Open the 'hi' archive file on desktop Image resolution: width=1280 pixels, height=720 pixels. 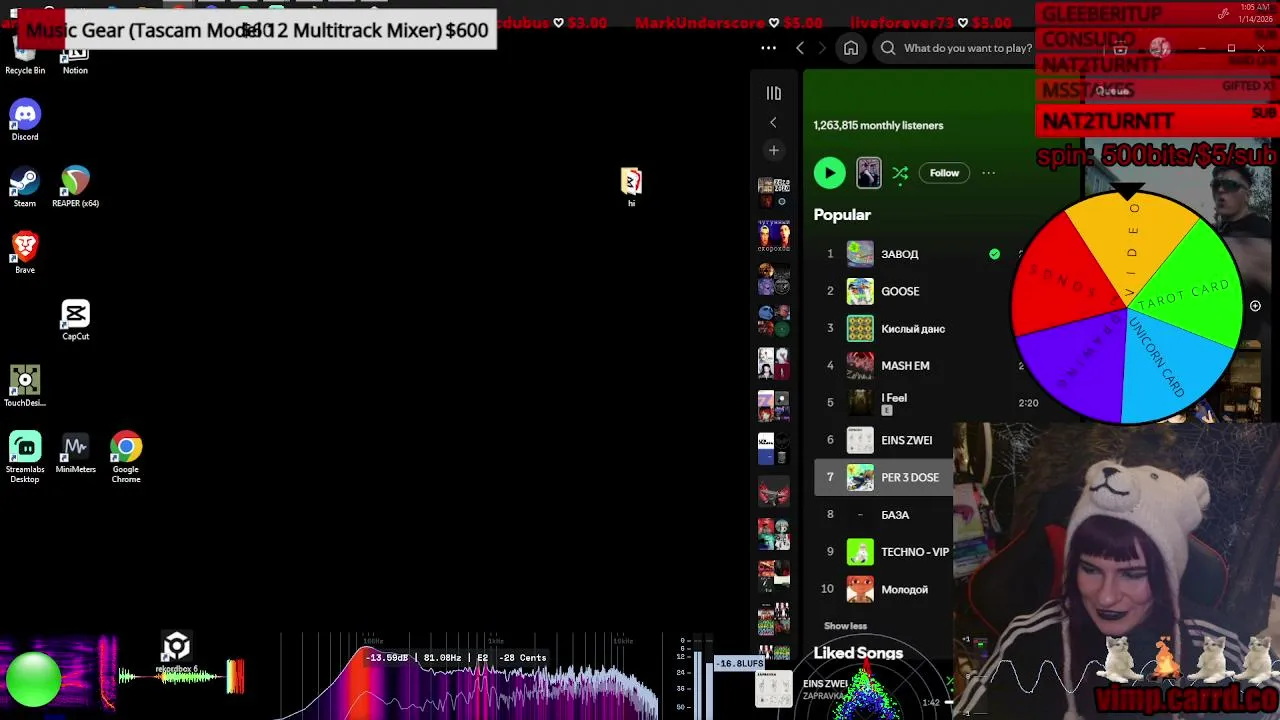click(x=631, y=187)
